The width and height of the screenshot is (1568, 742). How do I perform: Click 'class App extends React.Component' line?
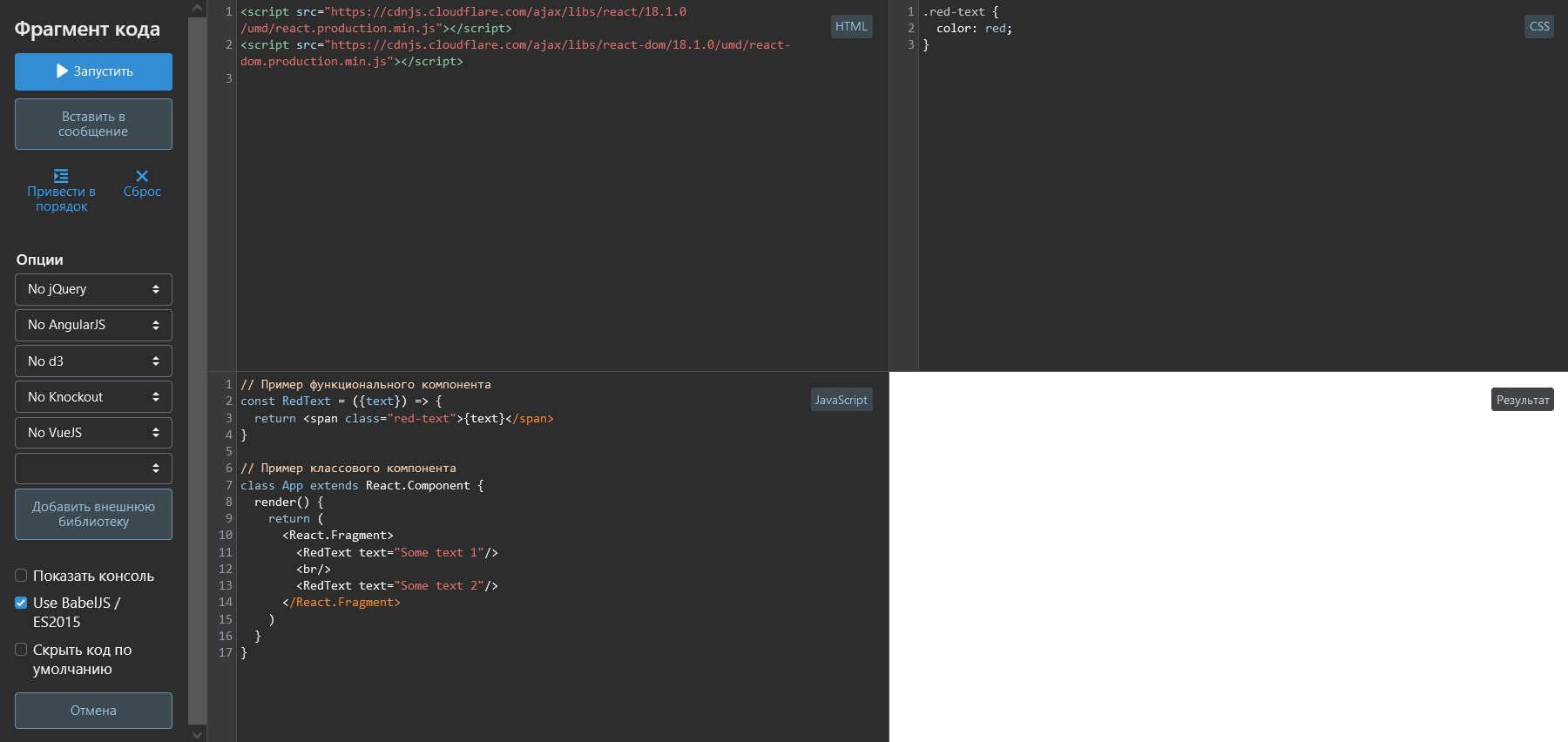pyautogui.click(x=362, y=485)
